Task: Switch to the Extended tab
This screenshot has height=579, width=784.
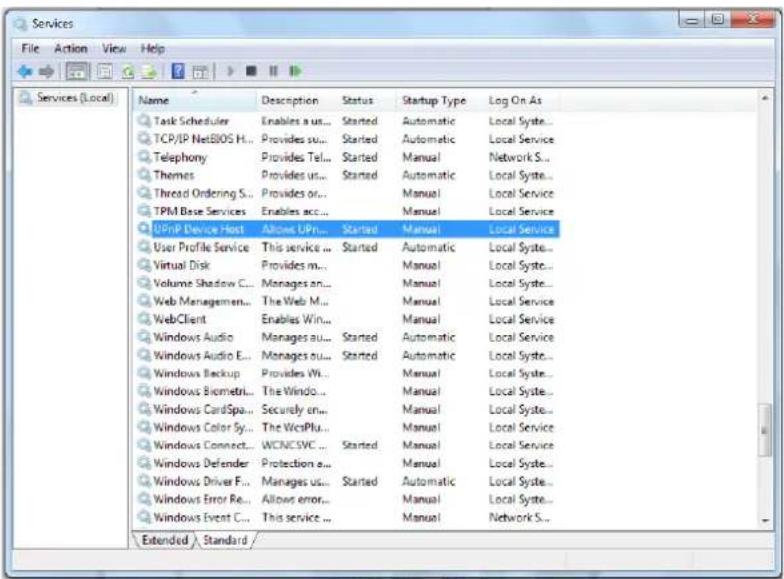Action: [x=164, y=540]
